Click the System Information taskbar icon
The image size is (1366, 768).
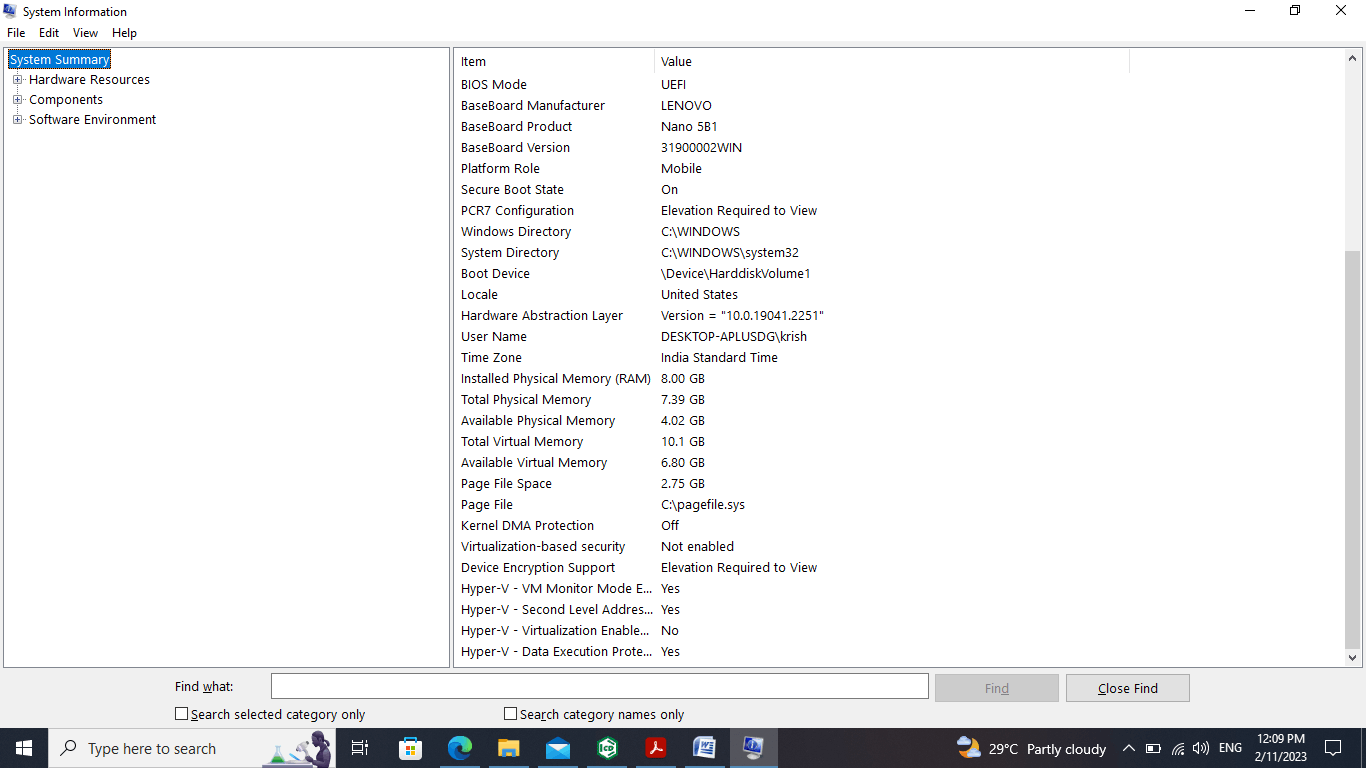click(754, 748)
